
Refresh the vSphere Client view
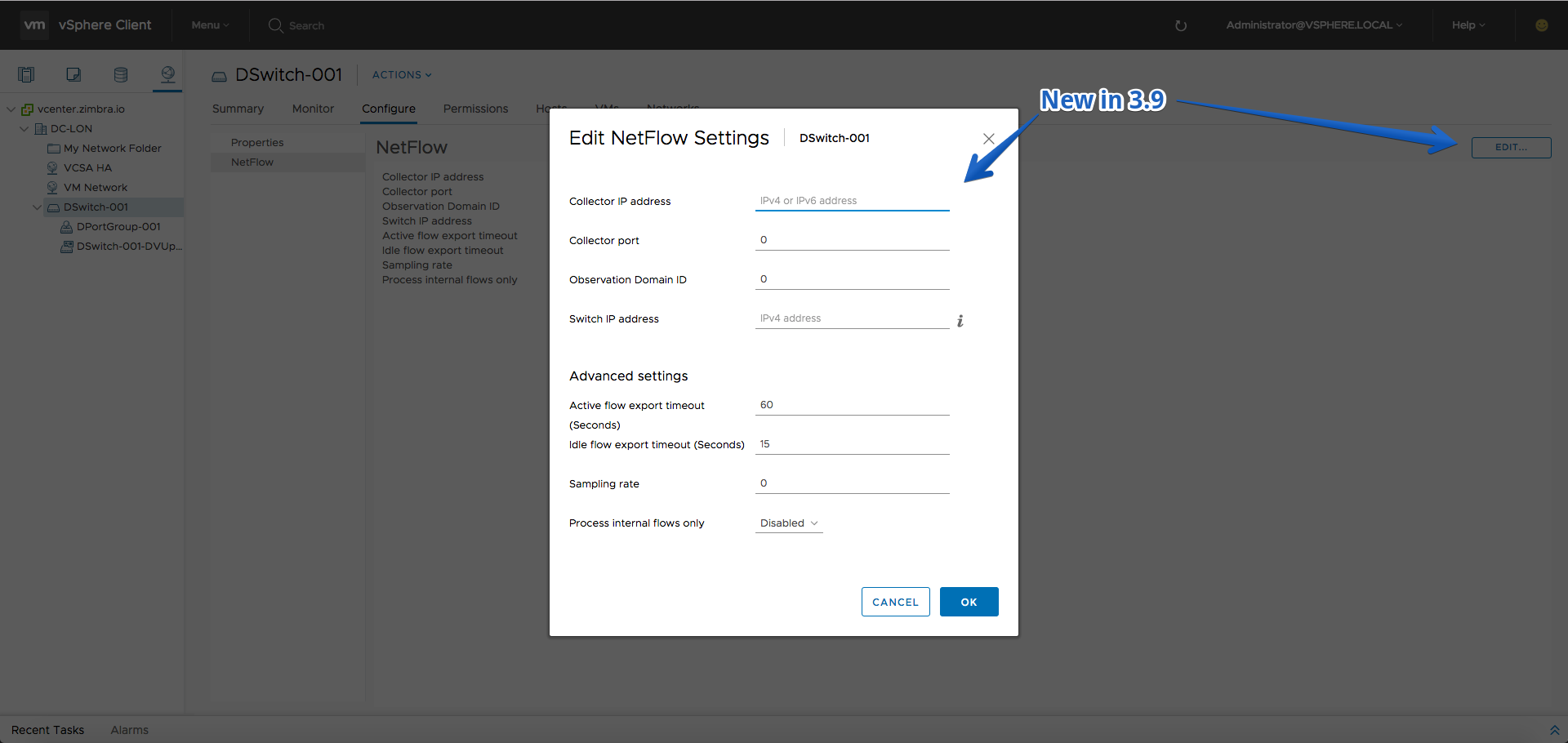pos(1181,25)
